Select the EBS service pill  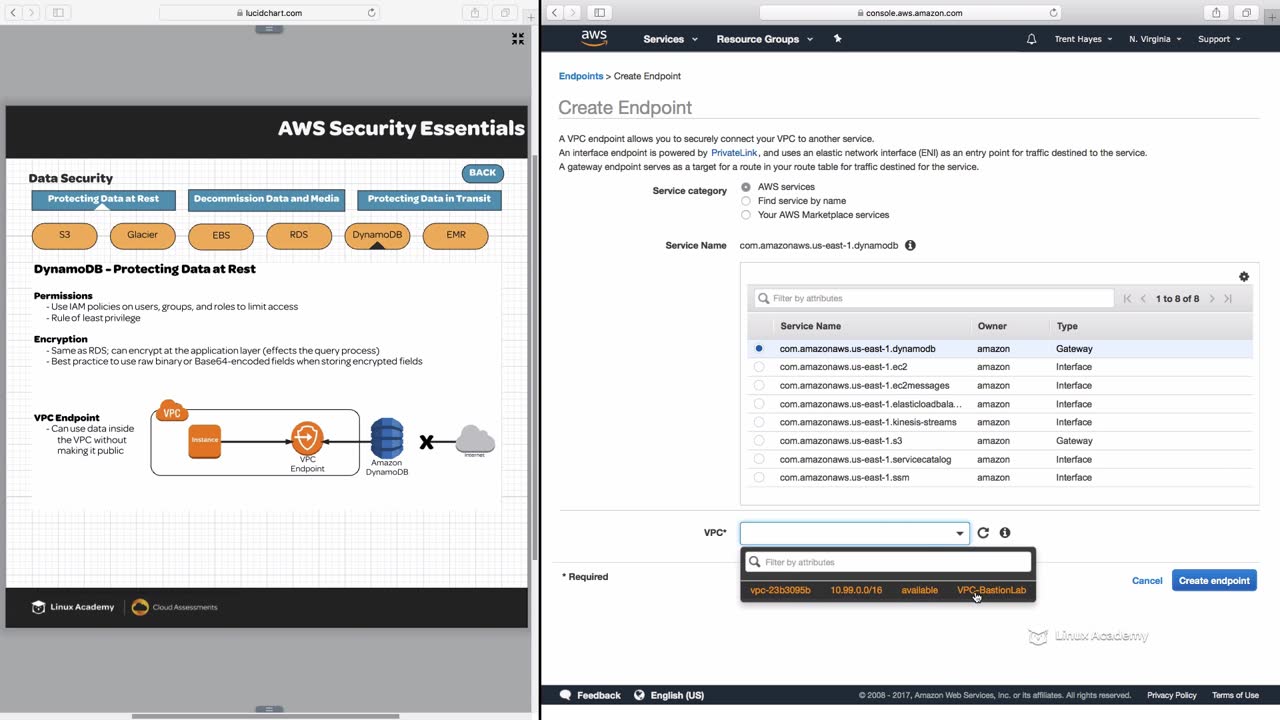click(221, 235)
